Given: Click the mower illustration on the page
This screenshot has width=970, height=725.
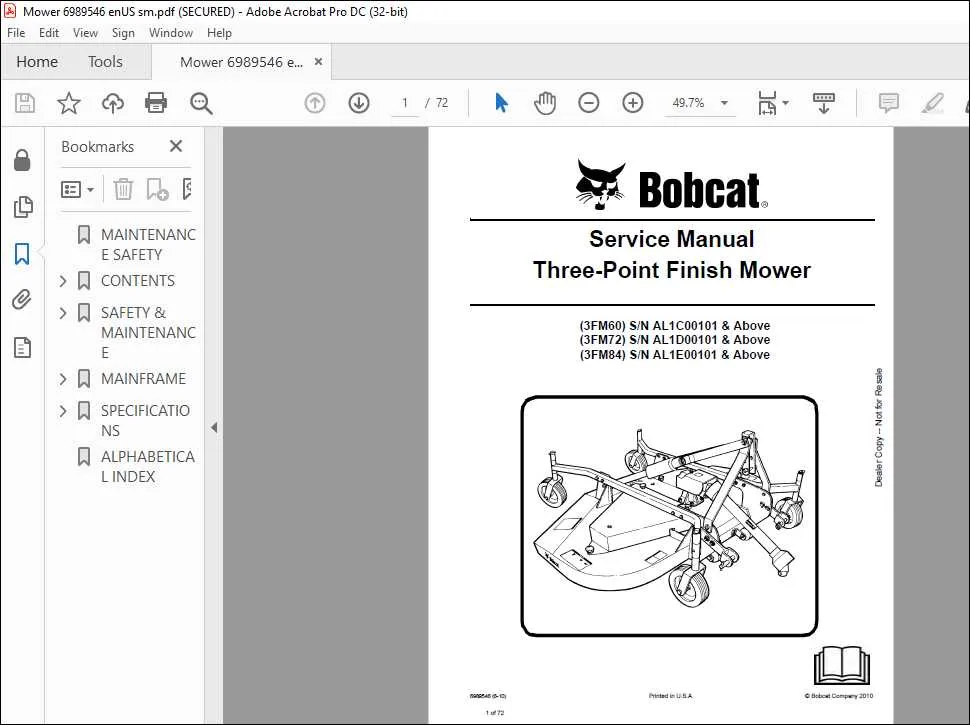Looking at the screenshot, I should [x=669, y=516].
